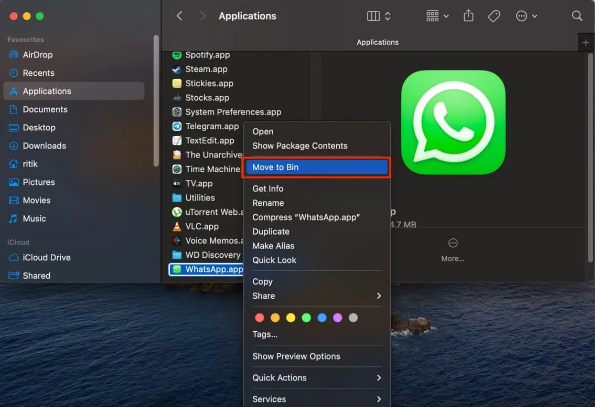
Task: Expand the ellipsis action menu dropdown
Action: (x=526, y=16)
